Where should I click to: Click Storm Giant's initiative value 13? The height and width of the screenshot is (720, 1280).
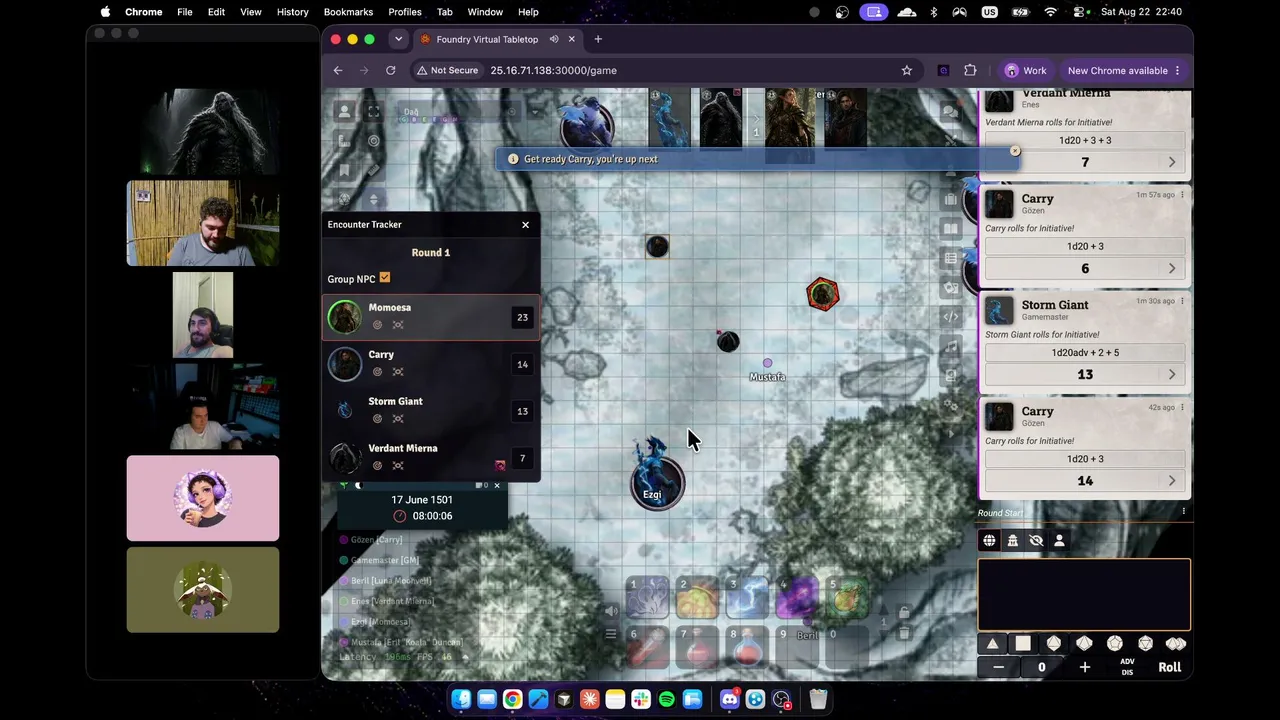click(x=522, y=411)
